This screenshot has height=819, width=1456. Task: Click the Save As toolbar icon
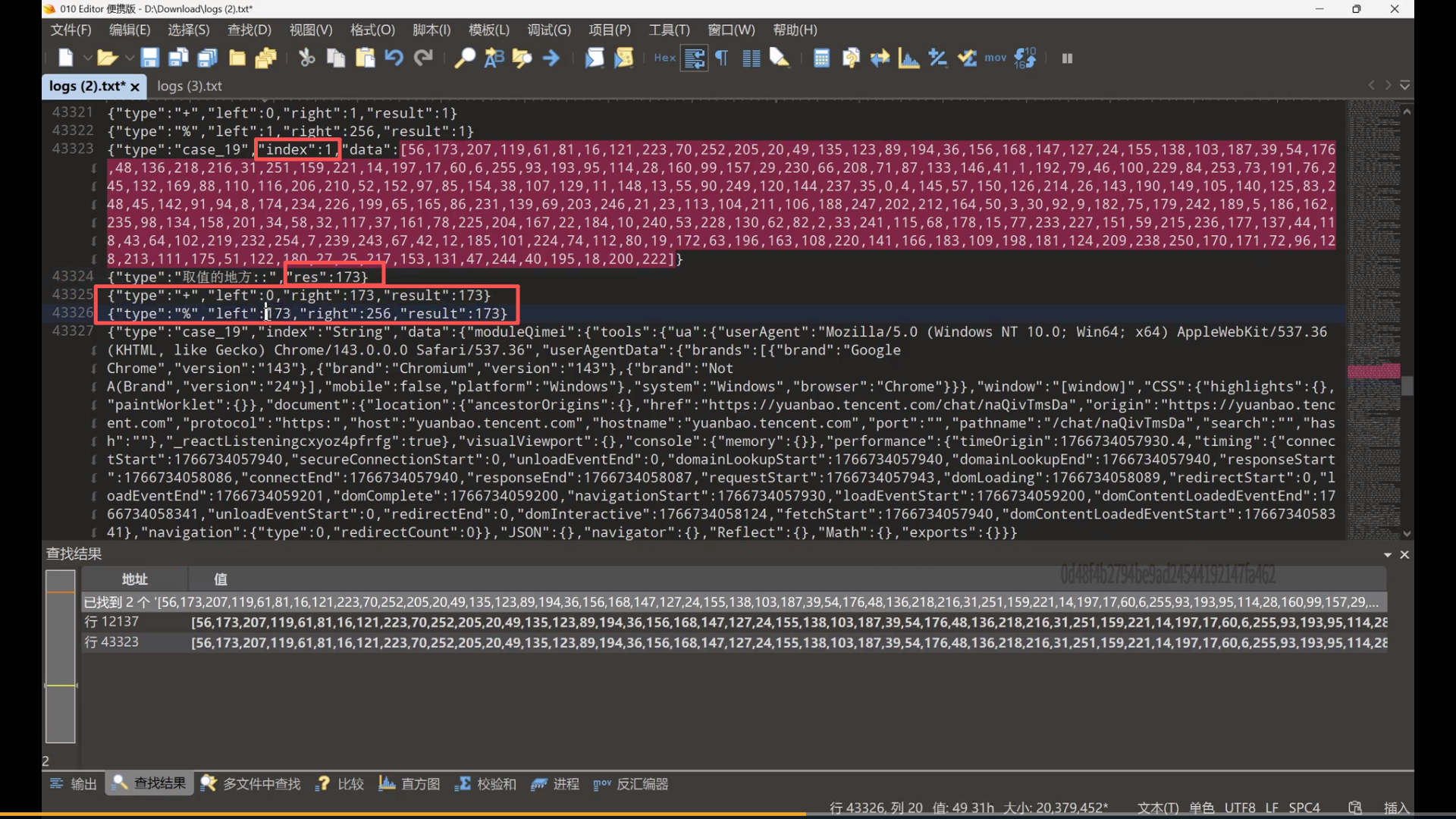pyautogui.click(x=178, y=58)
